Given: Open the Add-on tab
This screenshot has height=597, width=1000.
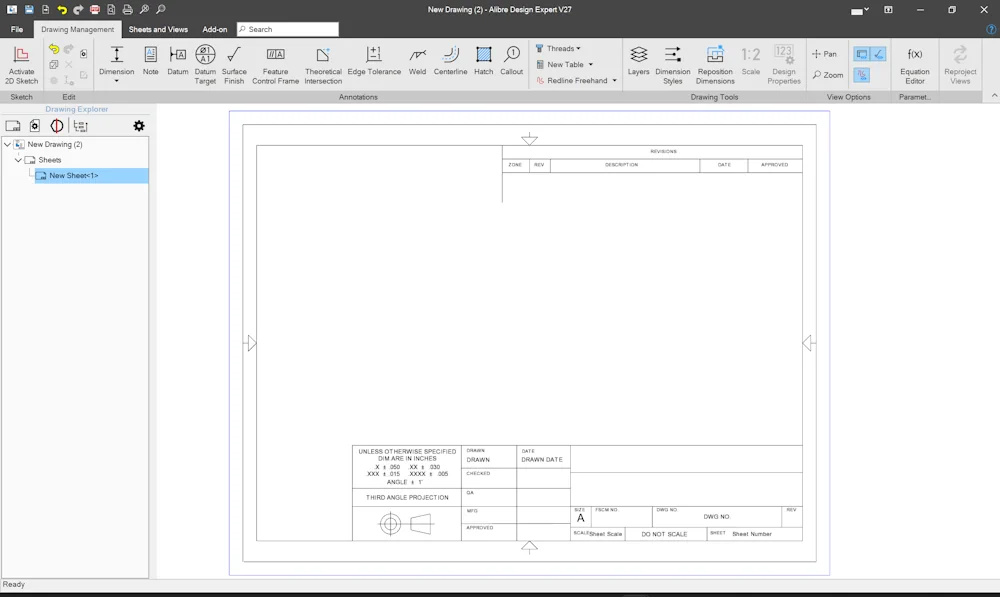Looking at the screenshot, I should pos(215,29).
